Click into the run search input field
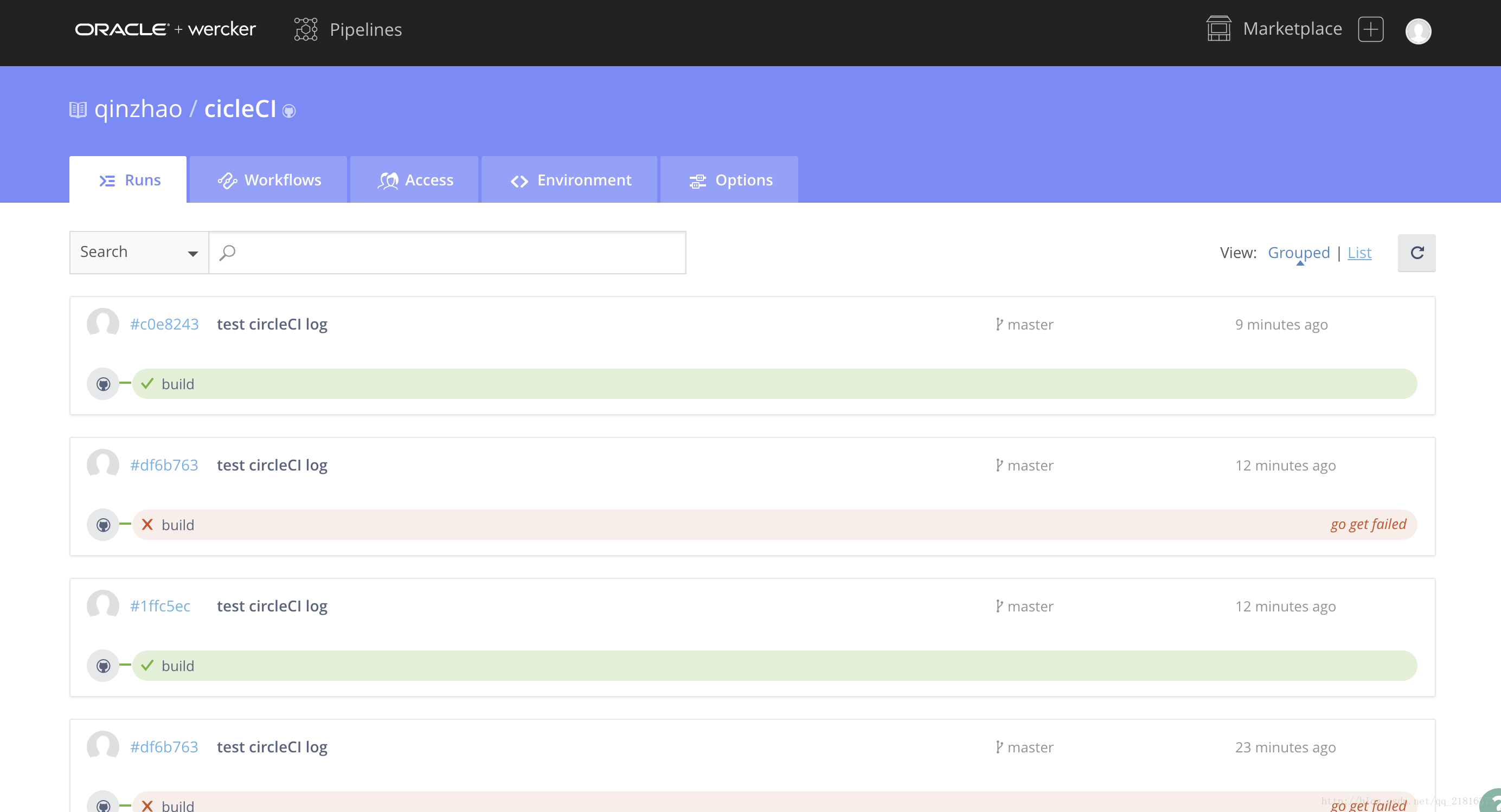 click(447, 252)
